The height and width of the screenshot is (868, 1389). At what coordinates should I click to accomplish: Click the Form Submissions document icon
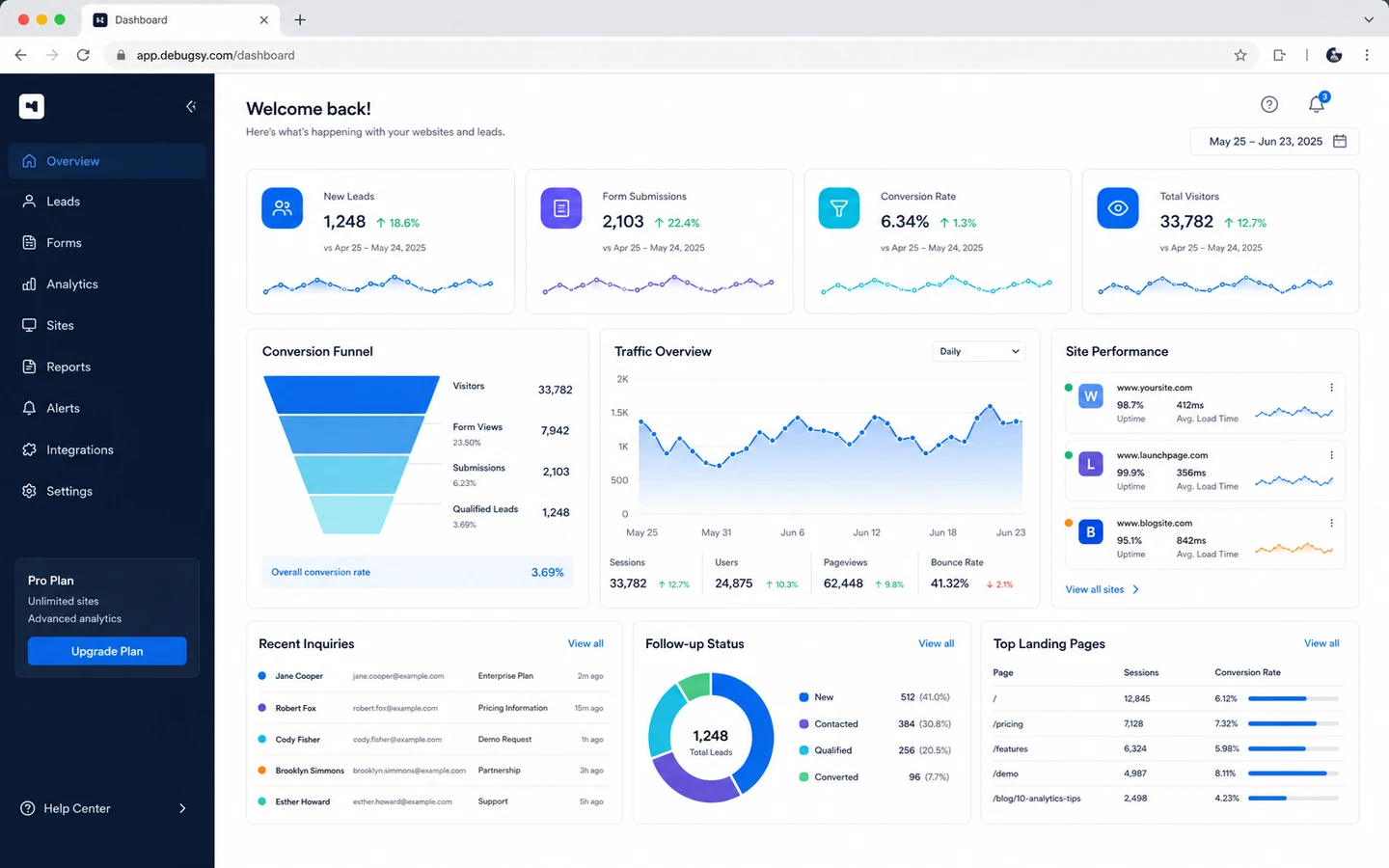tap(561, 208)
